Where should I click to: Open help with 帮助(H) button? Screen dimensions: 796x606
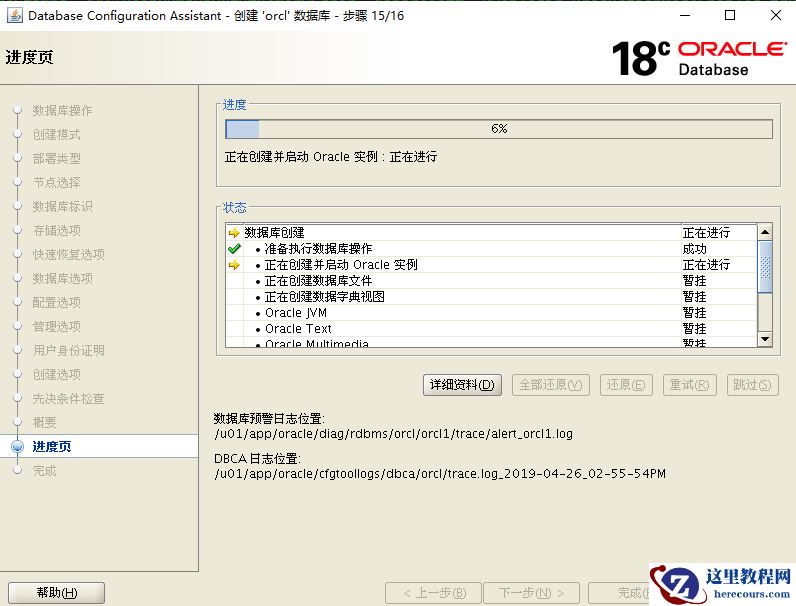[56, 593]
